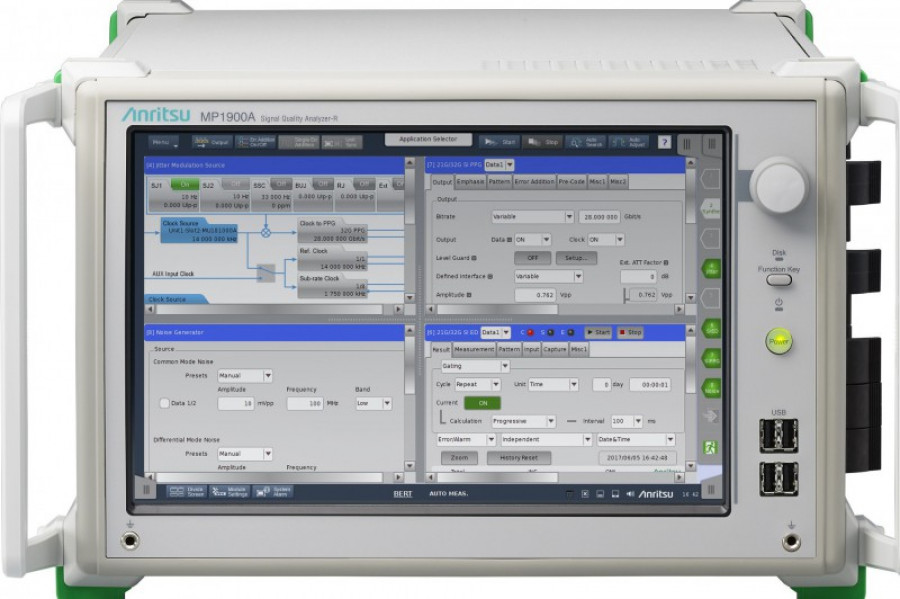Viewport: 900px width, 599px height.
Task: Open the Application Selector
Action: pos(428,139)
